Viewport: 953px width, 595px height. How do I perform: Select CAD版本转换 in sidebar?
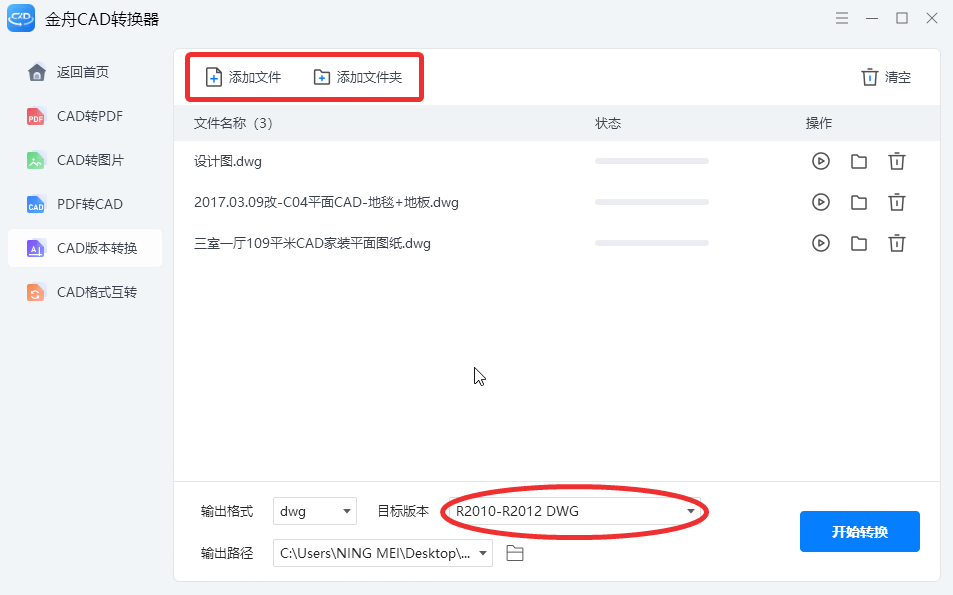[85, 248]
